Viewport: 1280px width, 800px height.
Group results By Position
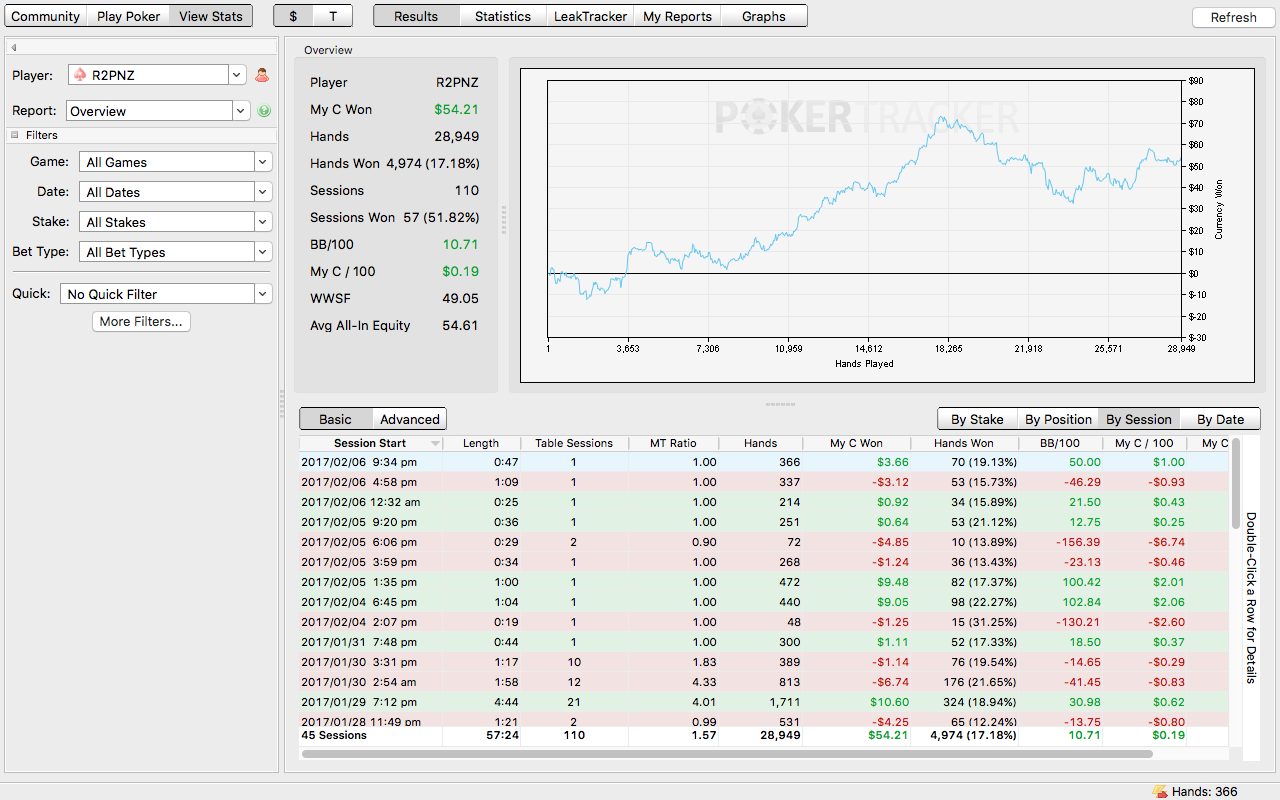[1058, 419]
